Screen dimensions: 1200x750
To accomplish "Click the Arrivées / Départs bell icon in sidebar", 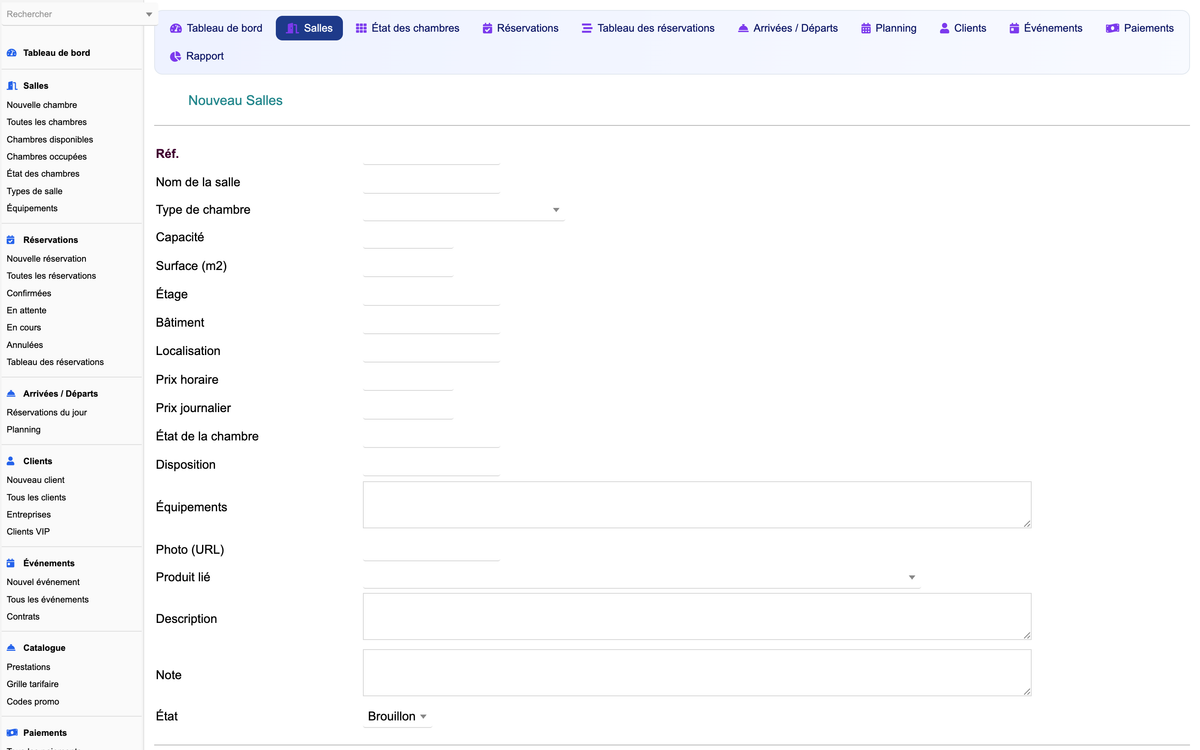I will [x=11, y=394].
